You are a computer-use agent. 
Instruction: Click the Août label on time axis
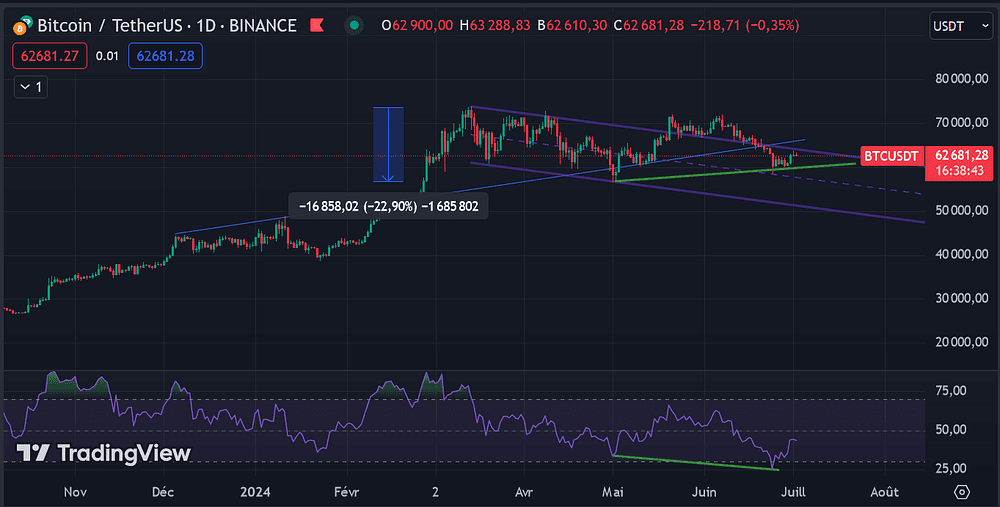click(x=885, y=492)
